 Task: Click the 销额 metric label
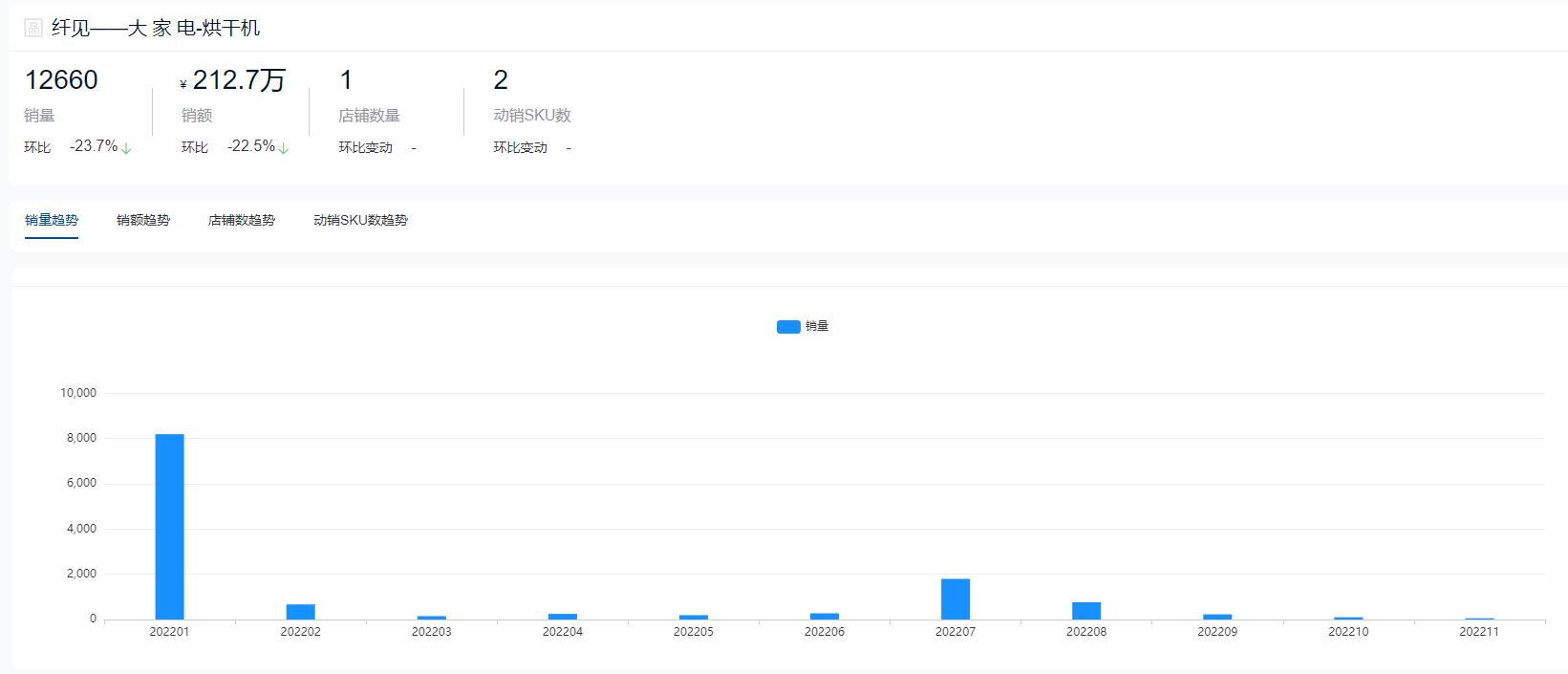pyautogui.click(x=197, y=116)
